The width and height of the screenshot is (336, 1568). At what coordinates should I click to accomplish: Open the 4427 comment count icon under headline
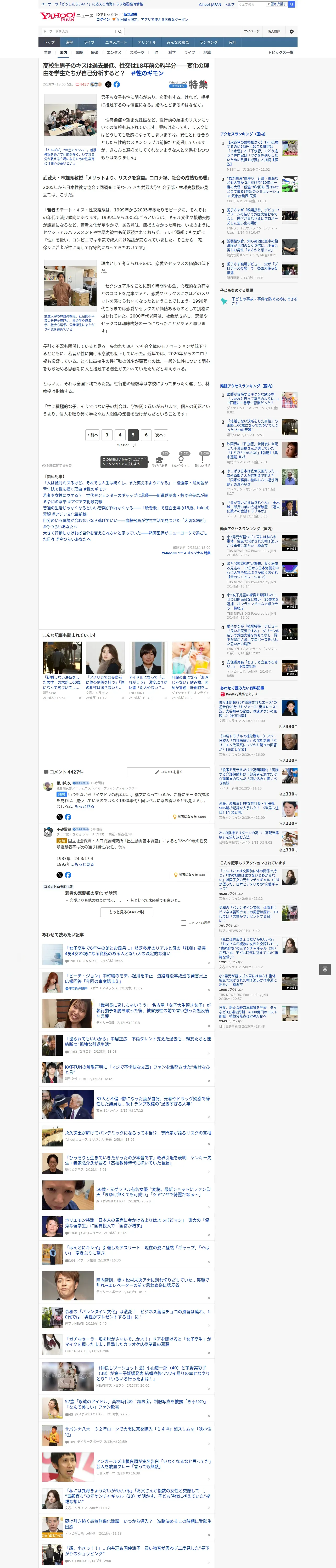[x=82, y=85]
